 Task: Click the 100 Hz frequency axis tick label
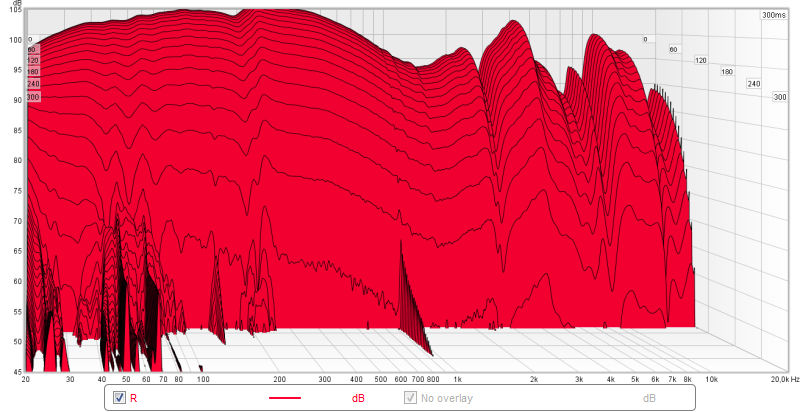click(x=202, y=381)
